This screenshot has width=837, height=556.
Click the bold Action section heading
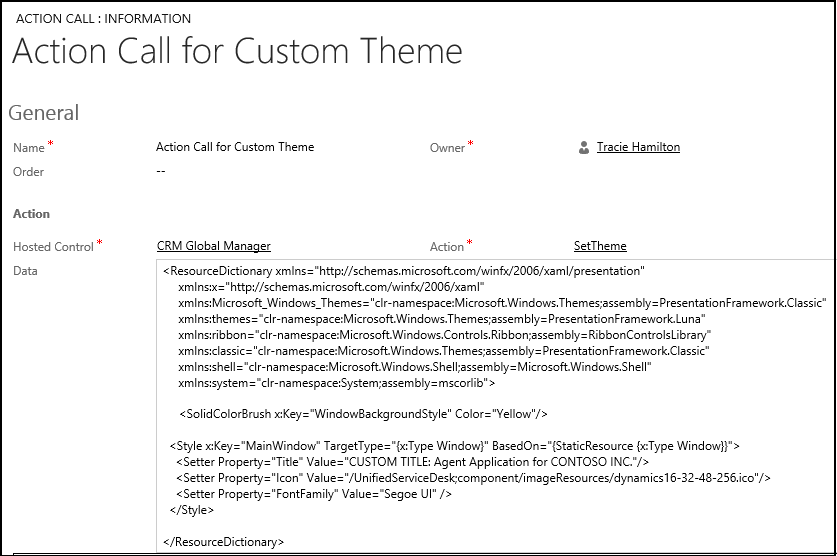pos(31,213)
